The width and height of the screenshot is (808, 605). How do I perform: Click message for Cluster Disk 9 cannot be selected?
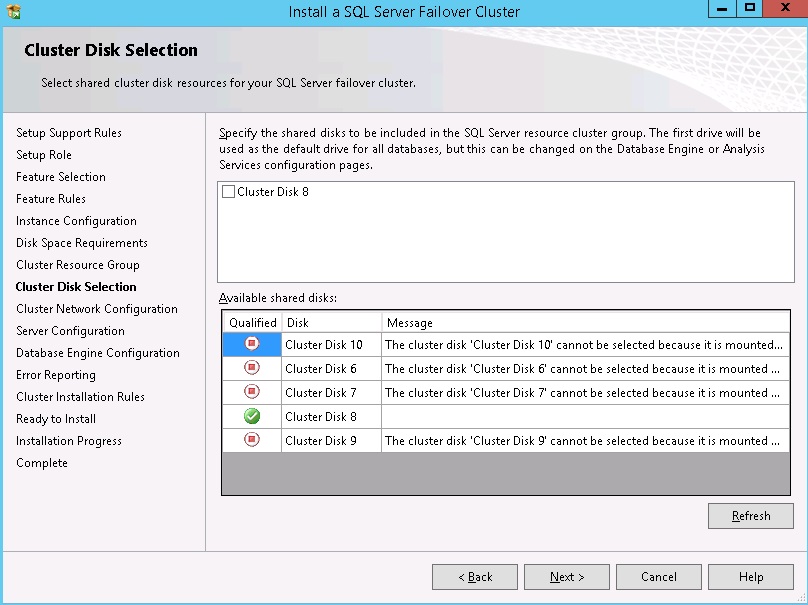coord(585,441)
